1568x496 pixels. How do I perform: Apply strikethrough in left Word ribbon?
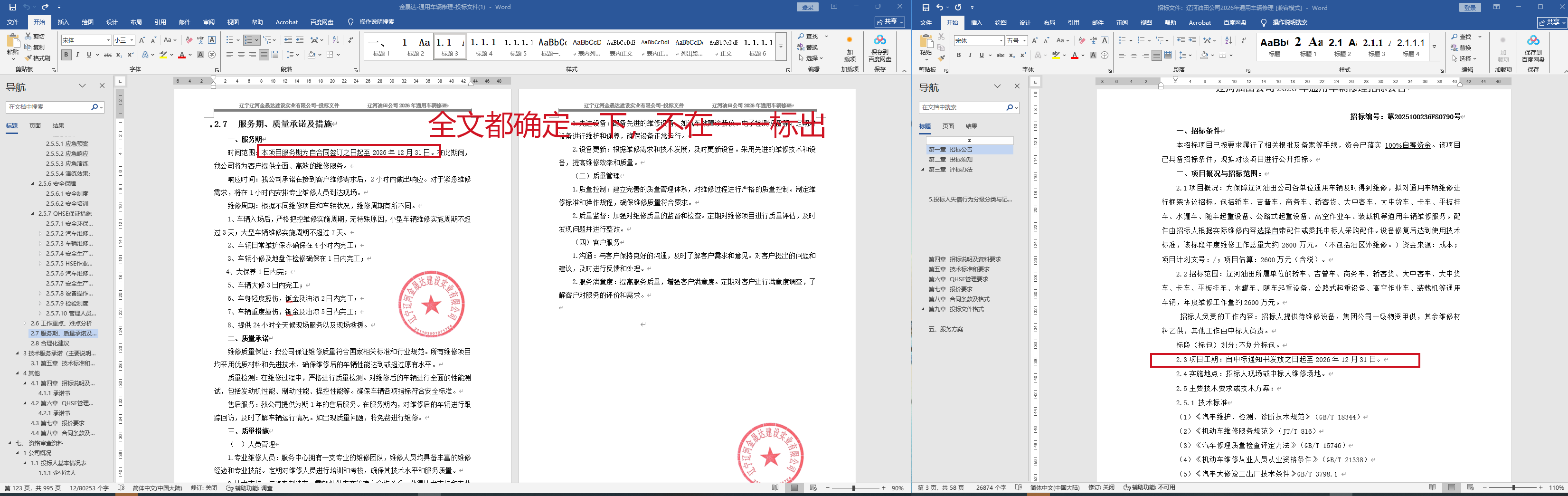108,55
